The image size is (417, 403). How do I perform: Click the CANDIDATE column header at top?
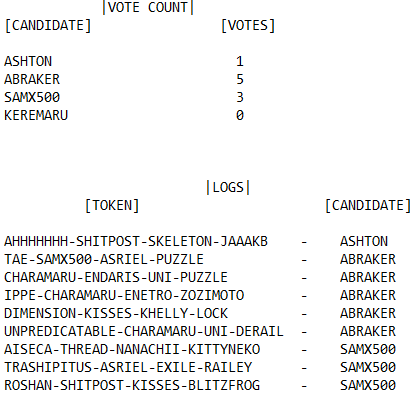[48, 26]
